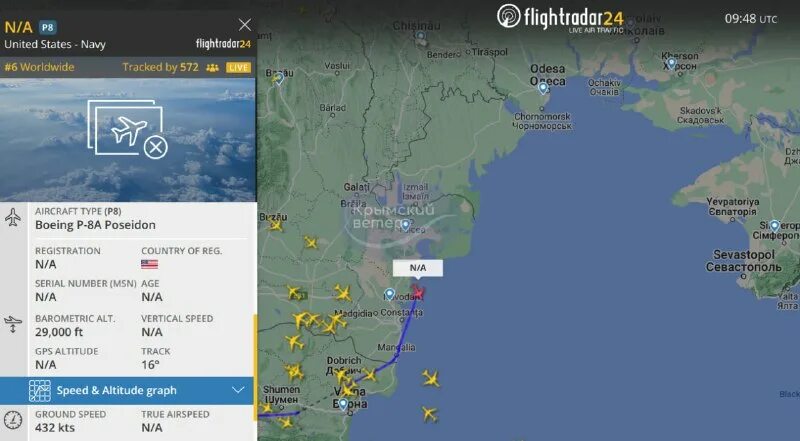Select the Varna airport pin
This screenshot has width=800, height=441.
pos(343,404)
